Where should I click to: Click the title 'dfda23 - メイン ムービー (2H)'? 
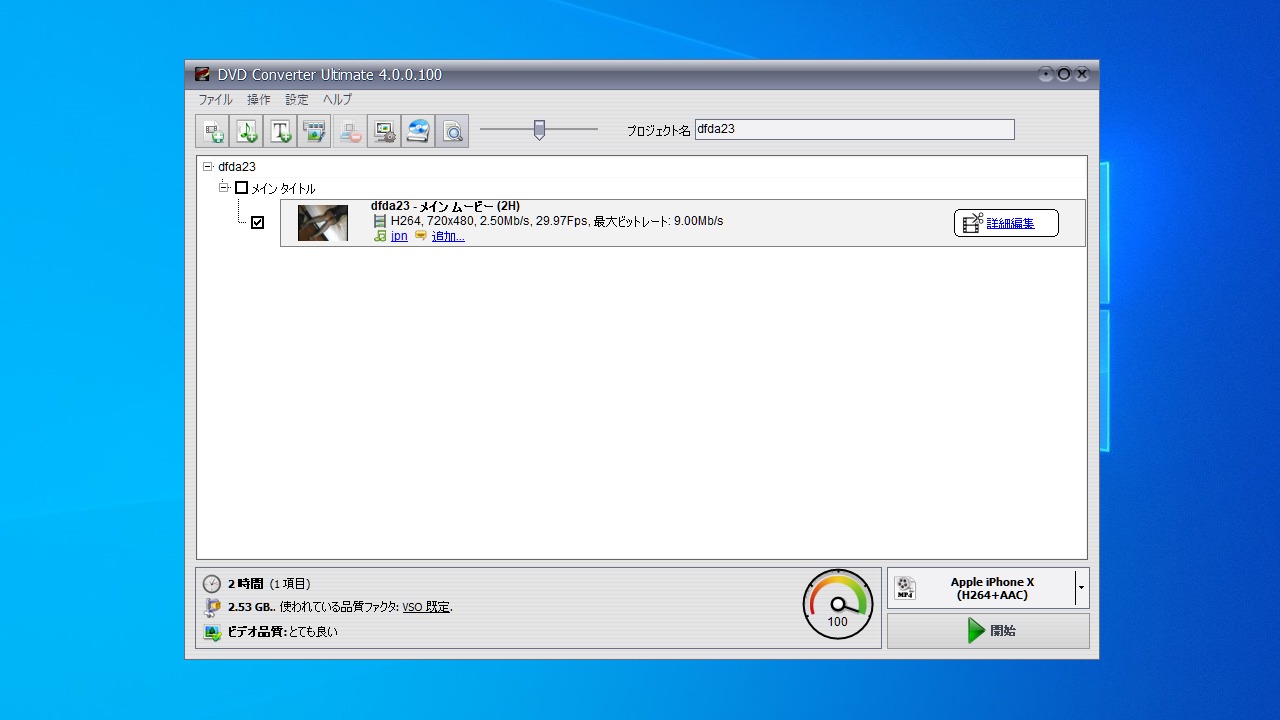click(445, 206)
